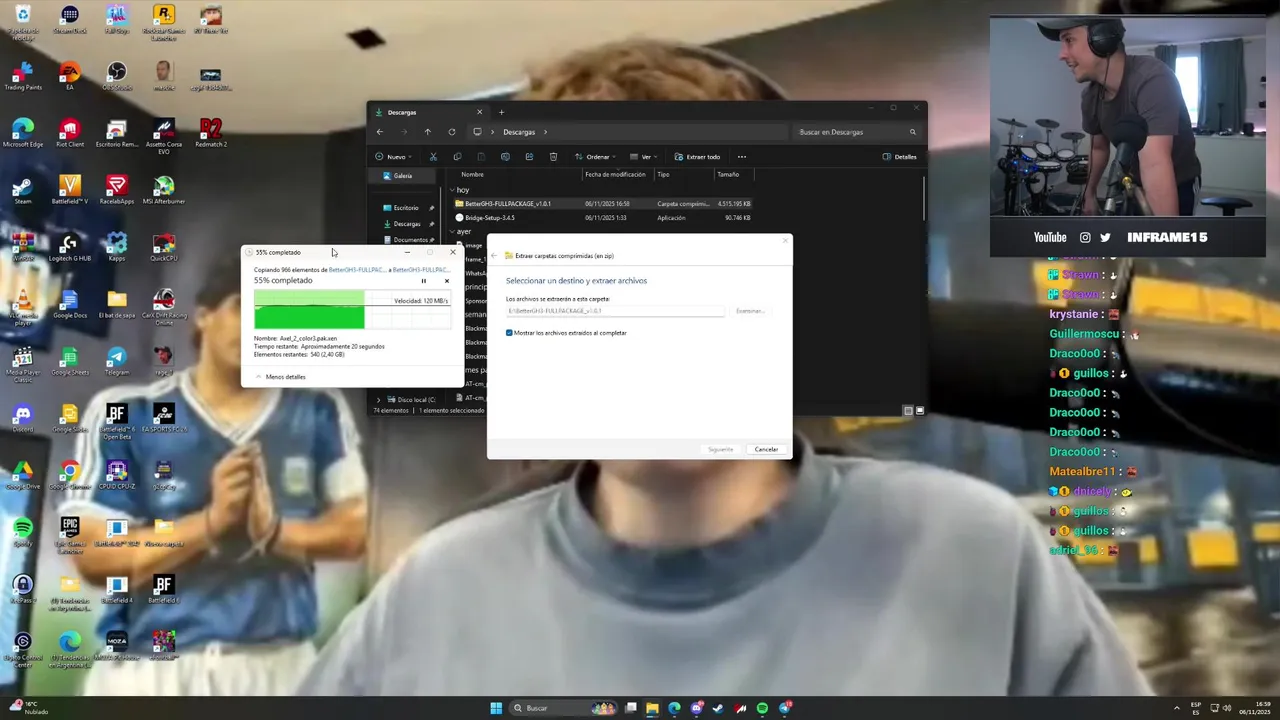Launch OBS Studio from the desktop

(117, 76)
